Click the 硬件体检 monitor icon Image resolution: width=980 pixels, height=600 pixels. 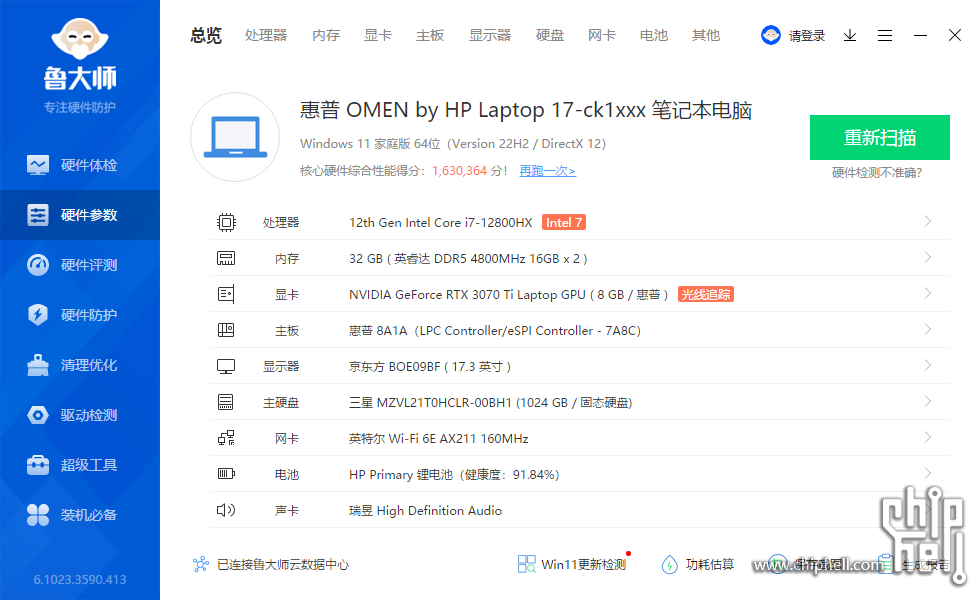[x=38, y=165]
